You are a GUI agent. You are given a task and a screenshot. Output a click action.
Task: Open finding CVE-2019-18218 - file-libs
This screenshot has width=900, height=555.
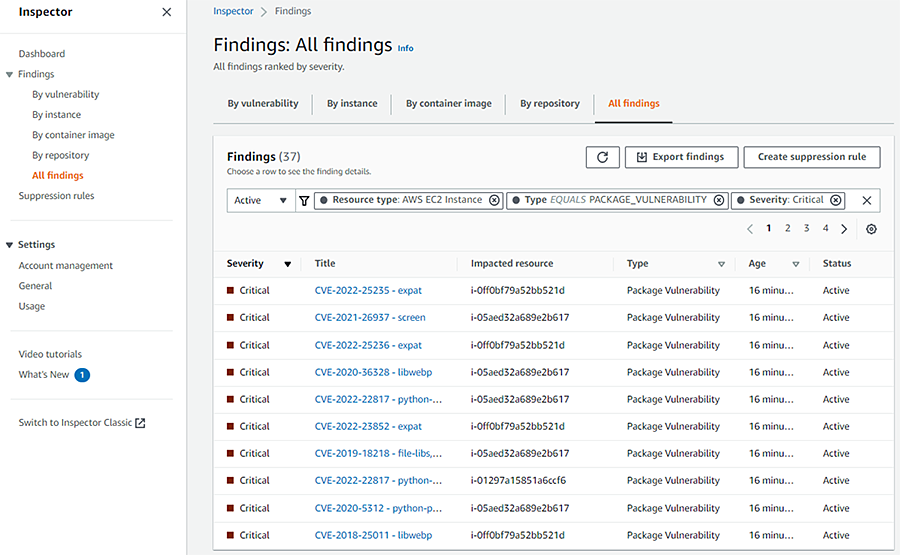point(378,453)
